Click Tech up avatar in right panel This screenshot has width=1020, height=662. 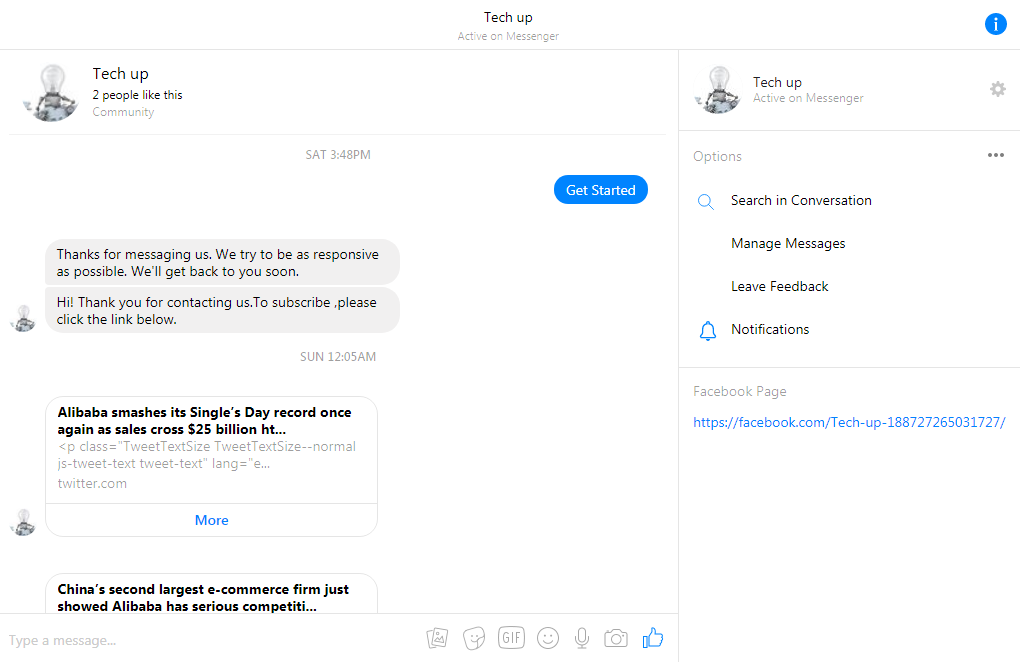[x=718, y=90]
